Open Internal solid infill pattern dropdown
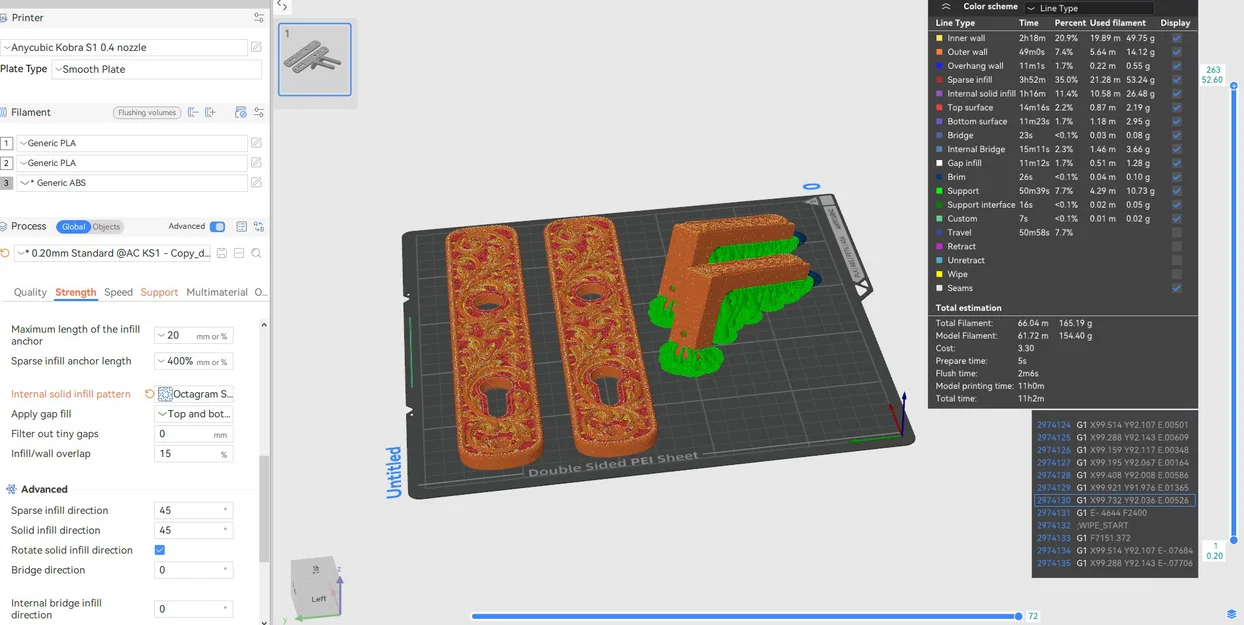The height and width of the screenshot is (625, 1244). (x=195, y=394)
